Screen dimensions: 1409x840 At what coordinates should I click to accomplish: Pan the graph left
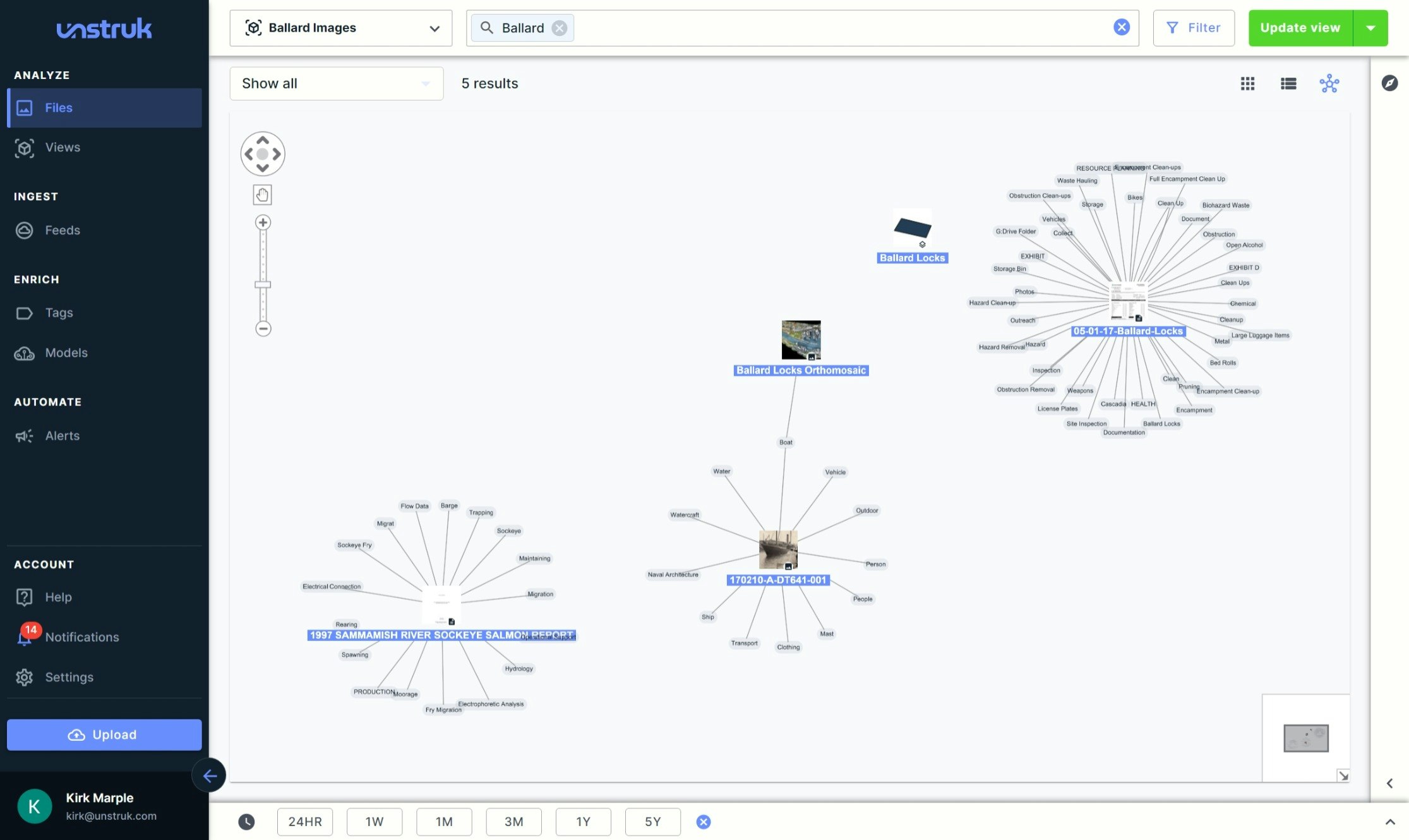(249, 154)
